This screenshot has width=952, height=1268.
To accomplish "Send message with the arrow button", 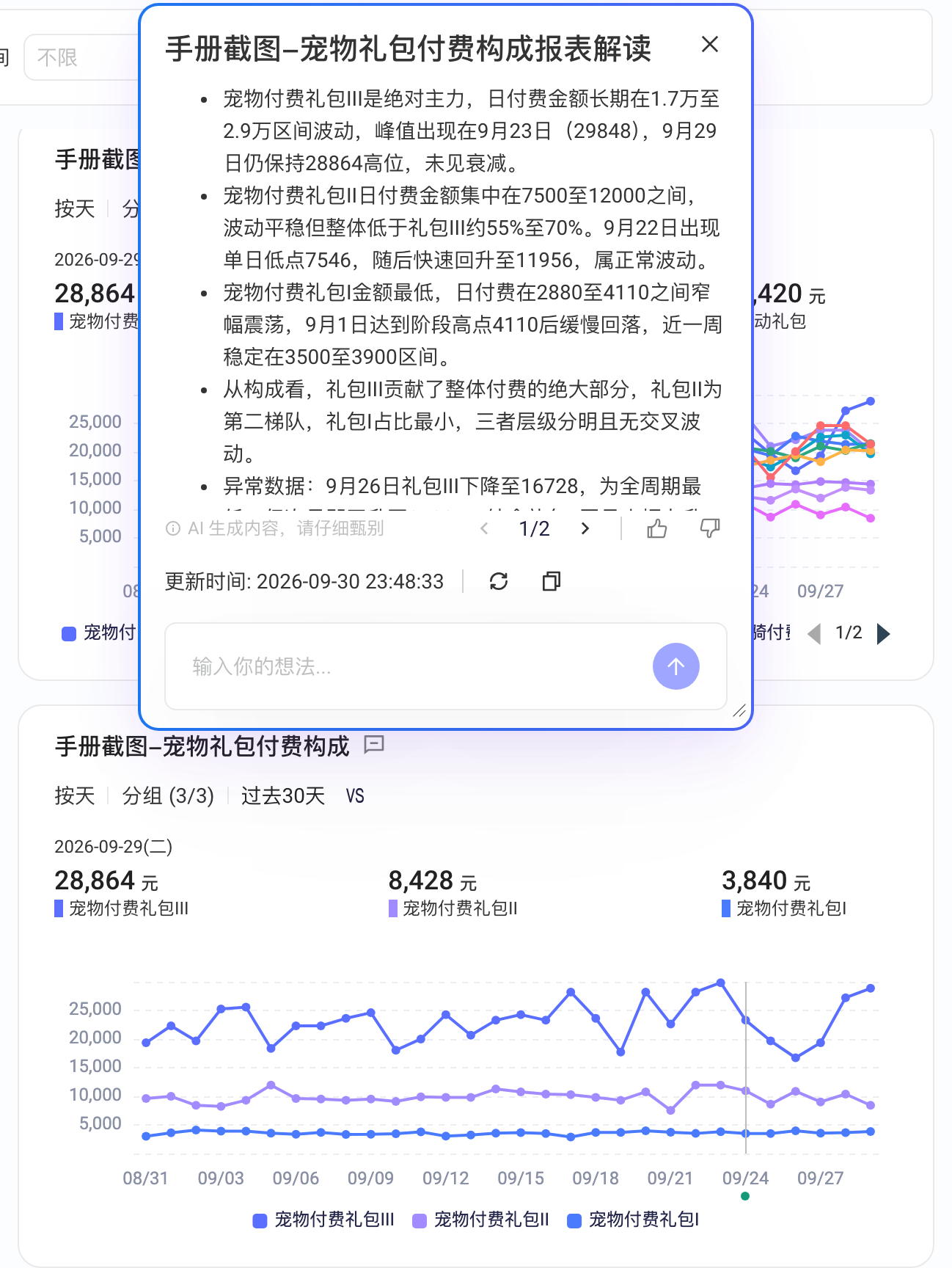I will (x=676, y=666).
